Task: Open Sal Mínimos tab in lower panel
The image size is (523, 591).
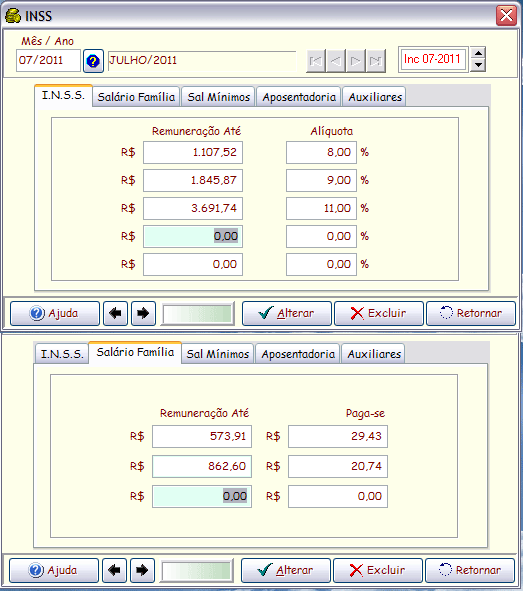Action: pos(218,354)
